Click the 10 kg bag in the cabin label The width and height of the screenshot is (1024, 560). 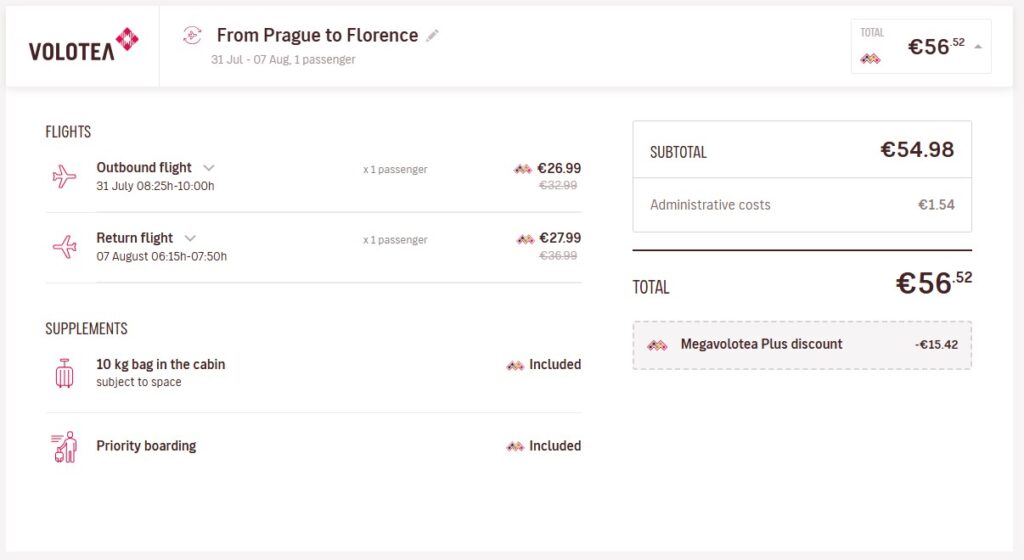click(160, 364)
